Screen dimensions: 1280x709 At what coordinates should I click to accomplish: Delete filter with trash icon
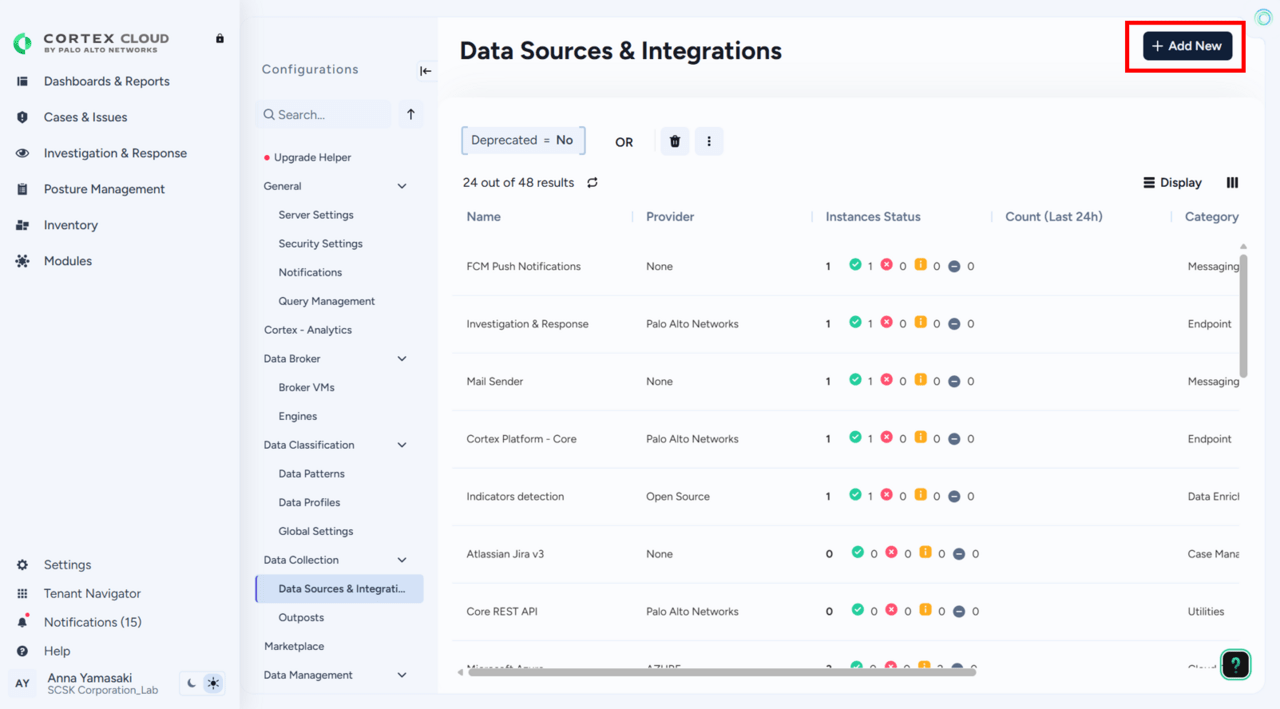click(675, 141)
